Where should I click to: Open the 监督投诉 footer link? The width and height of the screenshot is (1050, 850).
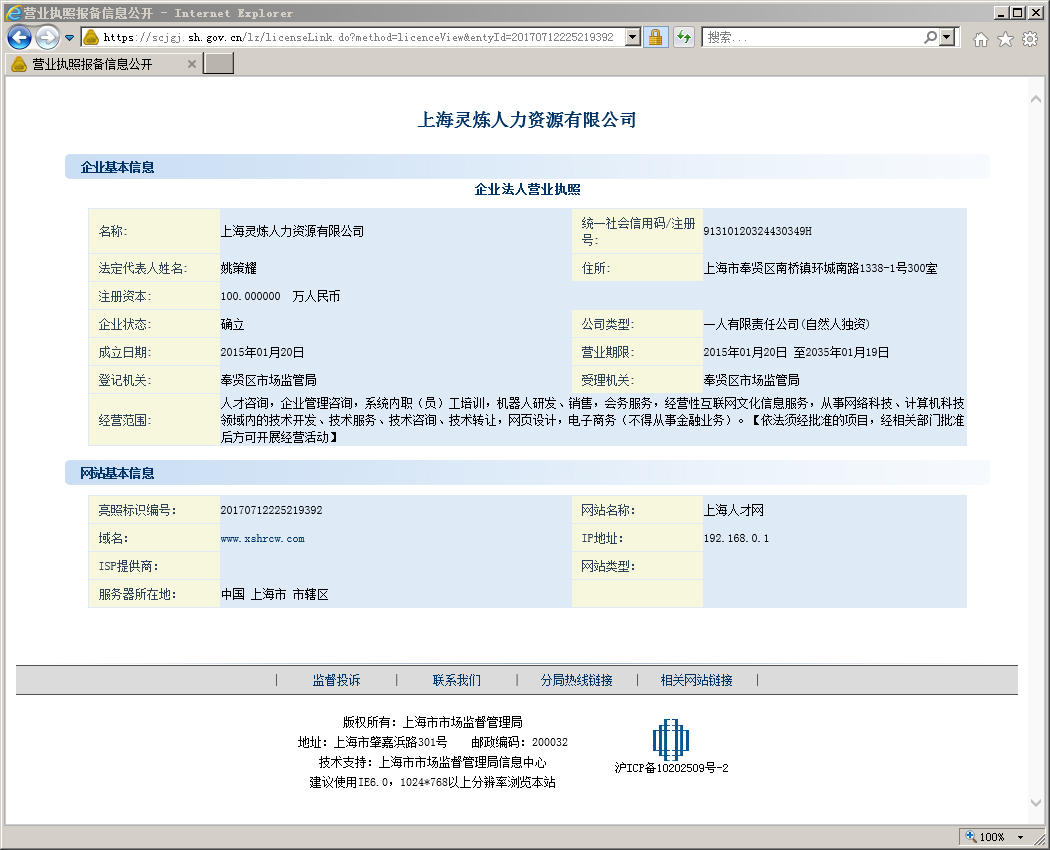(x=336, y=681)
